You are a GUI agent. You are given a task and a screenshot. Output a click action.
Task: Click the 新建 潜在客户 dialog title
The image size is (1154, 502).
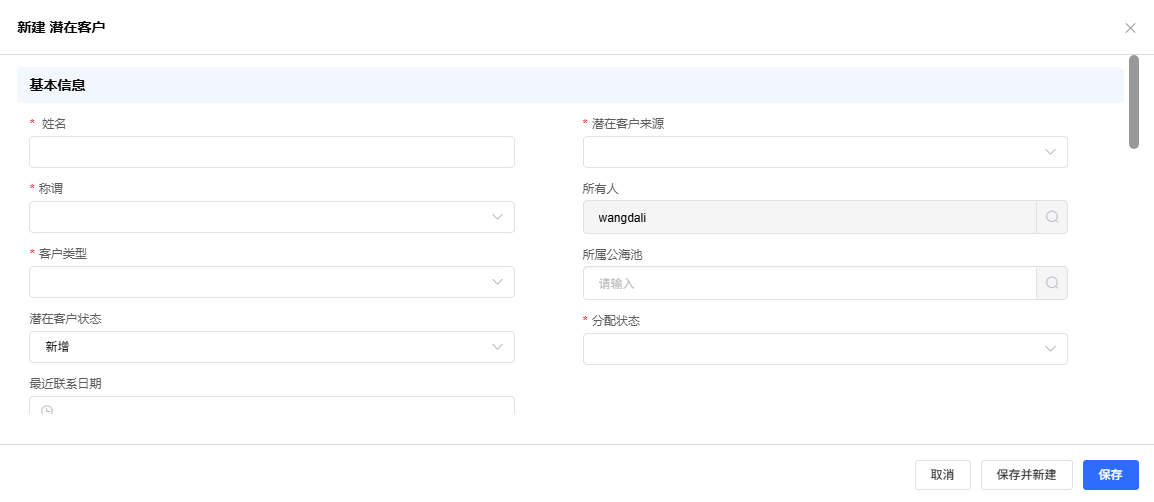(62, 28)
